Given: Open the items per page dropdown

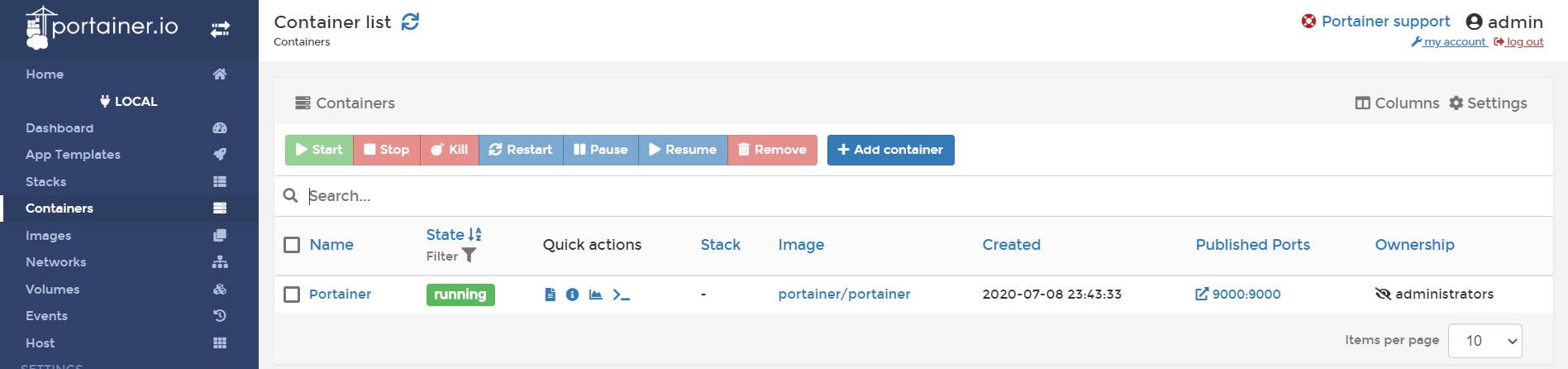Looking at the screenshot, I should (x=1485, y=341).
